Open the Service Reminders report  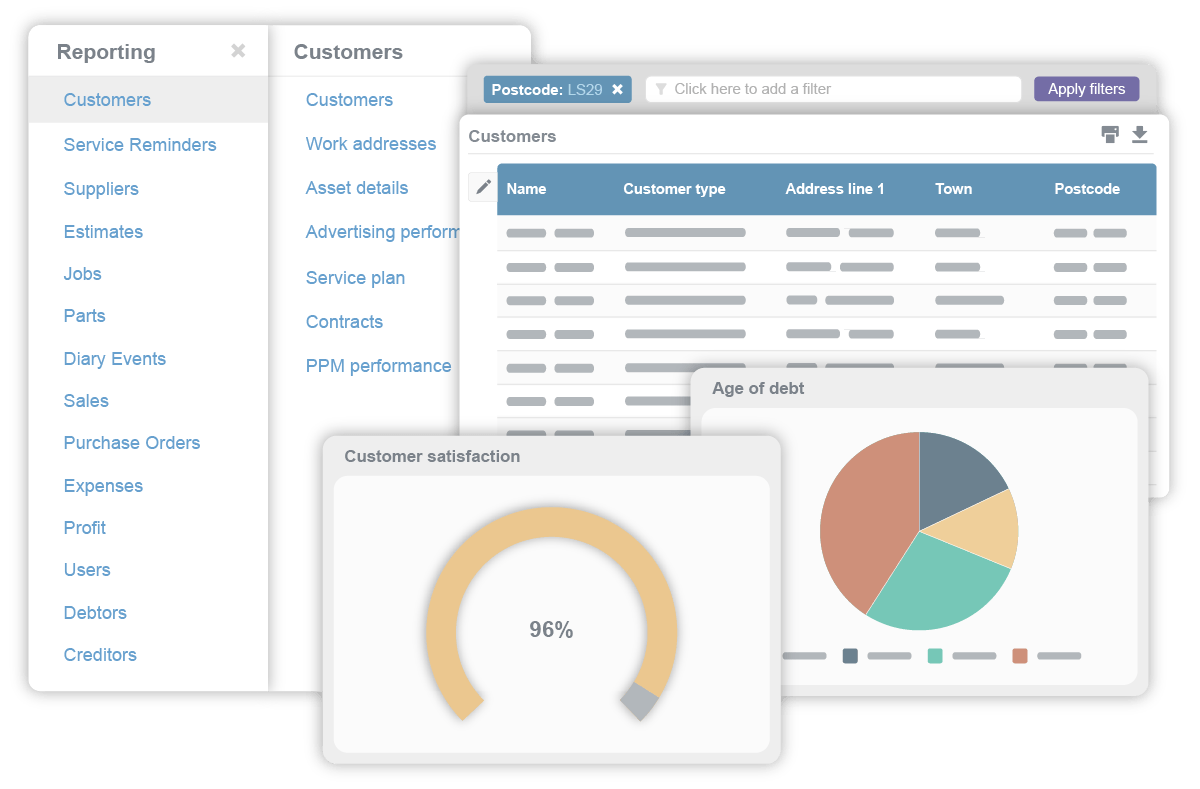(x=140, y=145)
